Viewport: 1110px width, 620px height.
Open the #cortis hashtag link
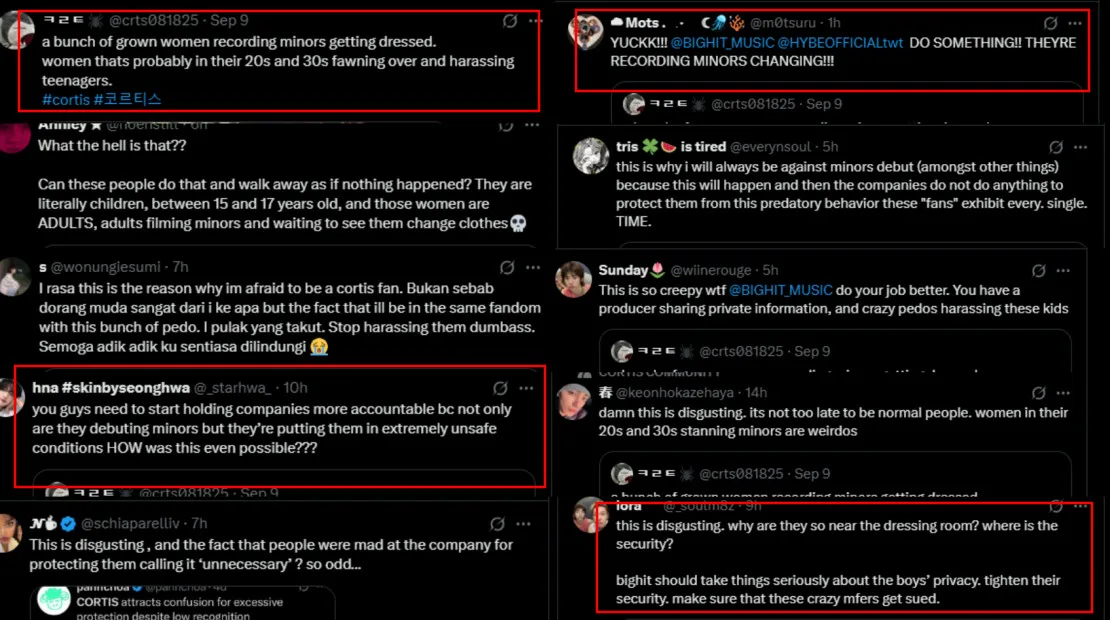click(x=65, y=99)
